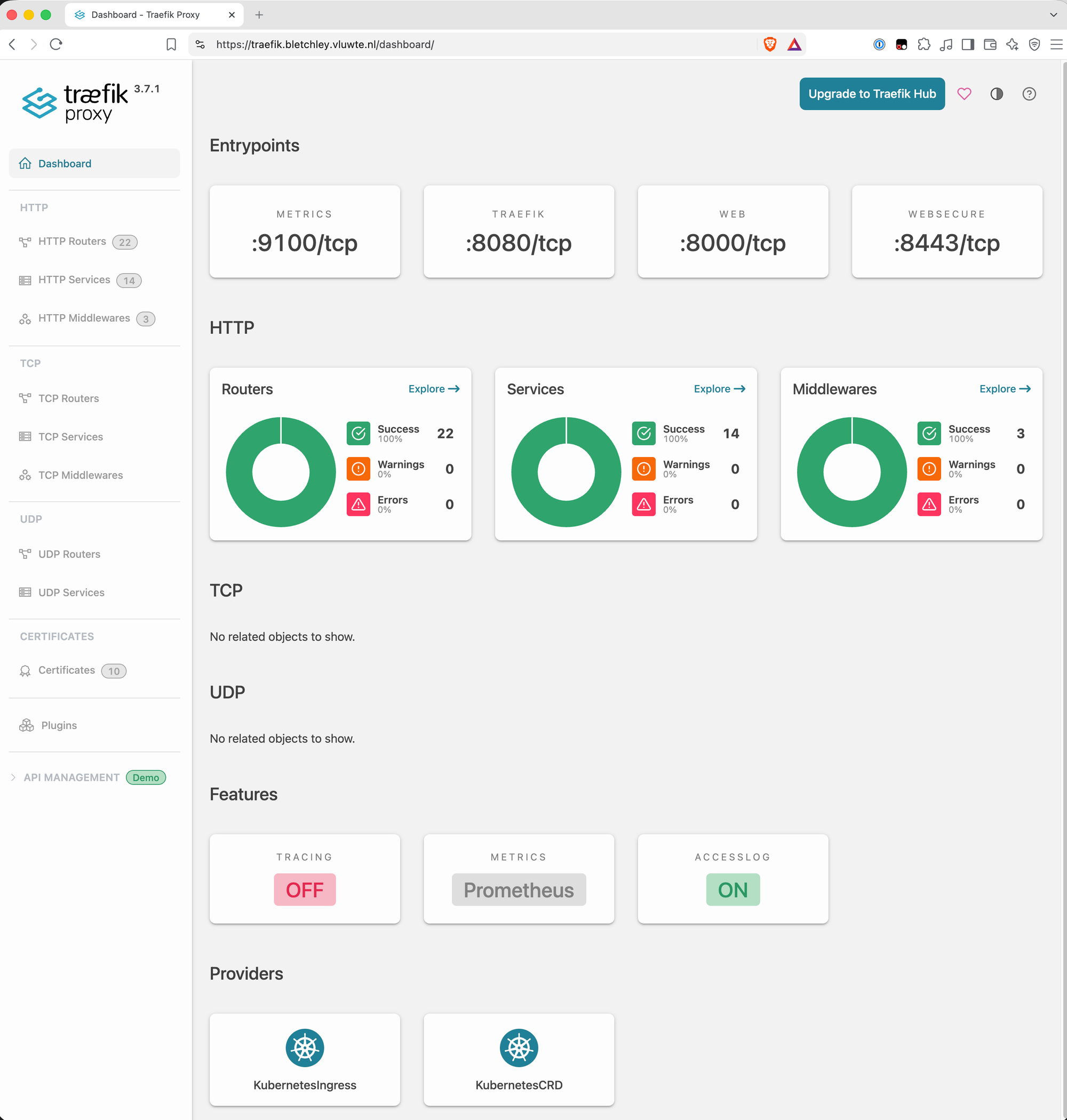Select the WEB :8000/tcp entrypoint card

(x=732, y=231)
